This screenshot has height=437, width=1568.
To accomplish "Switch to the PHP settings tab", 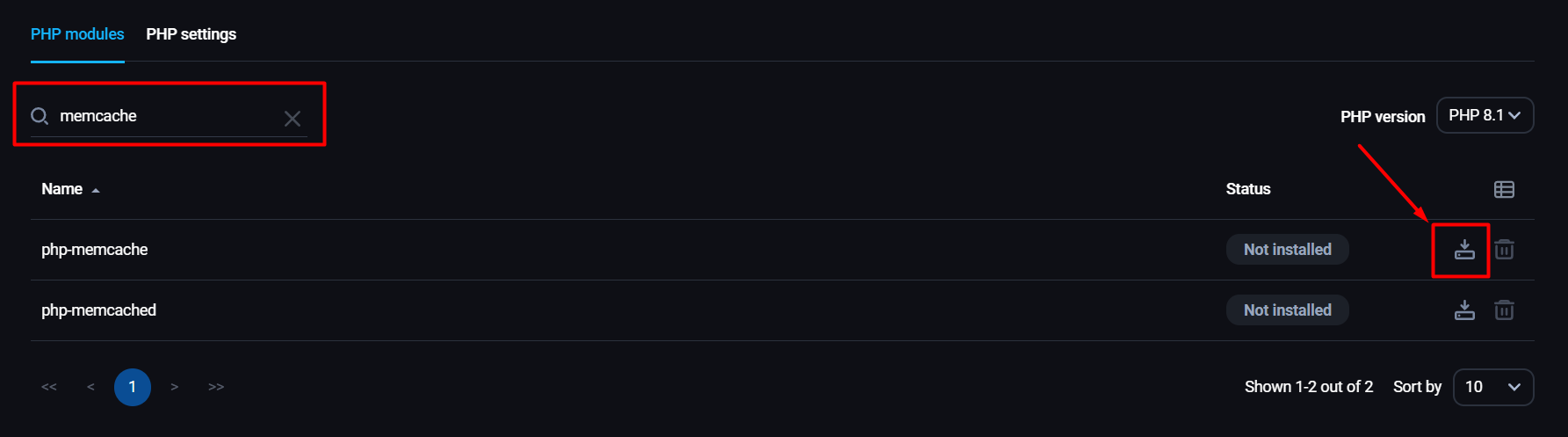I will [x=191, y=34].
